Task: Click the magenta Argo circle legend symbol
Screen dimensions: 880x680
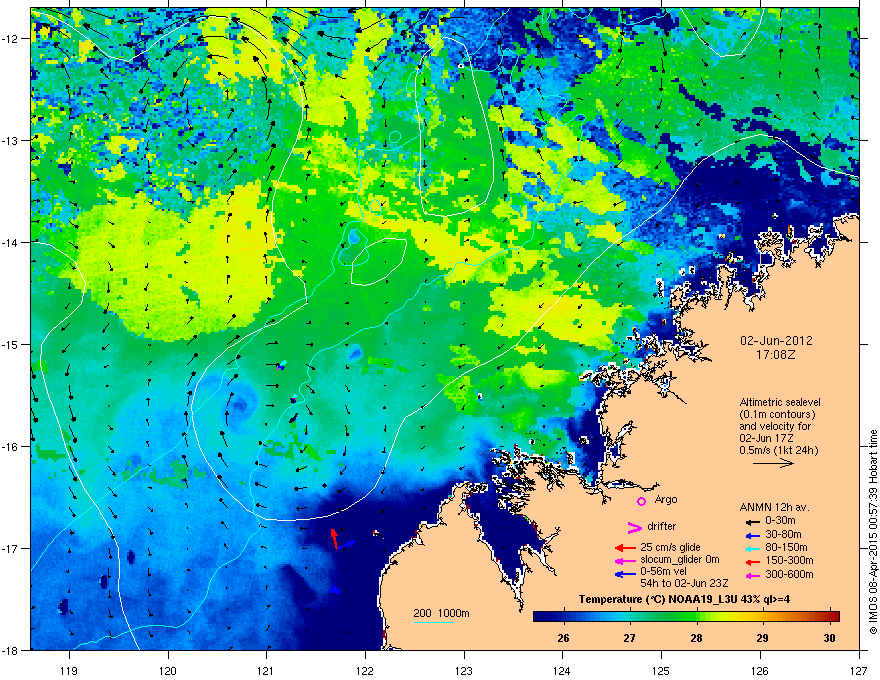Action: click(641, 501)
